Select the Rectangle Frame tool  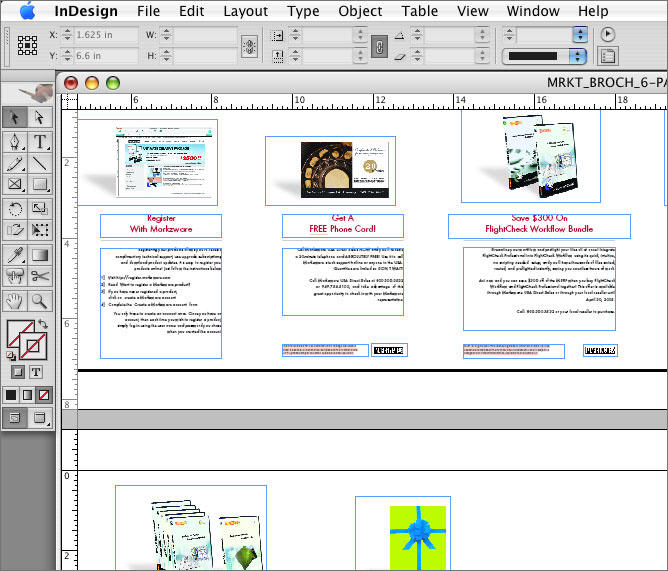point(15,184)
